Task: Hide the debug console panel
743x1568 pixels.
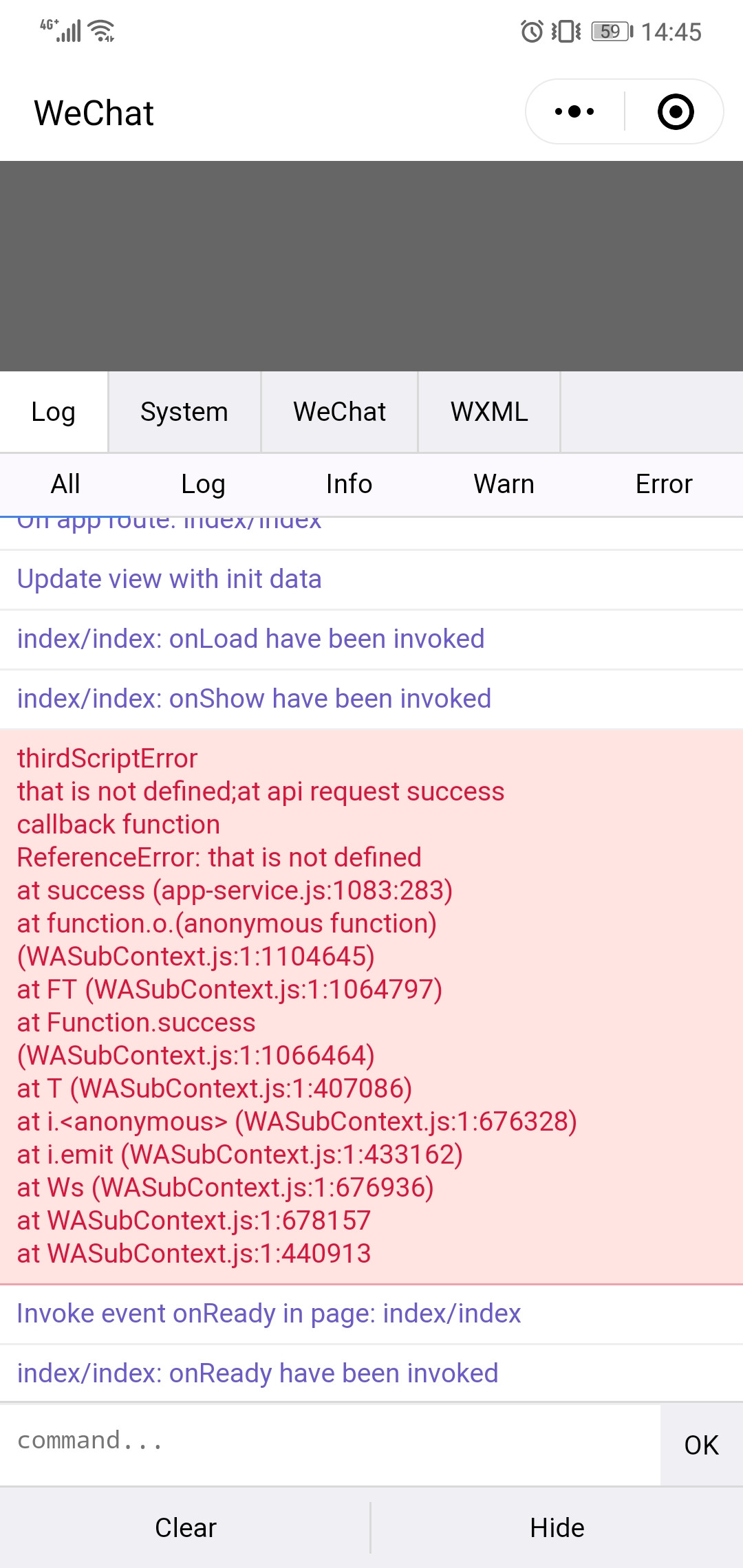Action: click(x=557, y=1527)
